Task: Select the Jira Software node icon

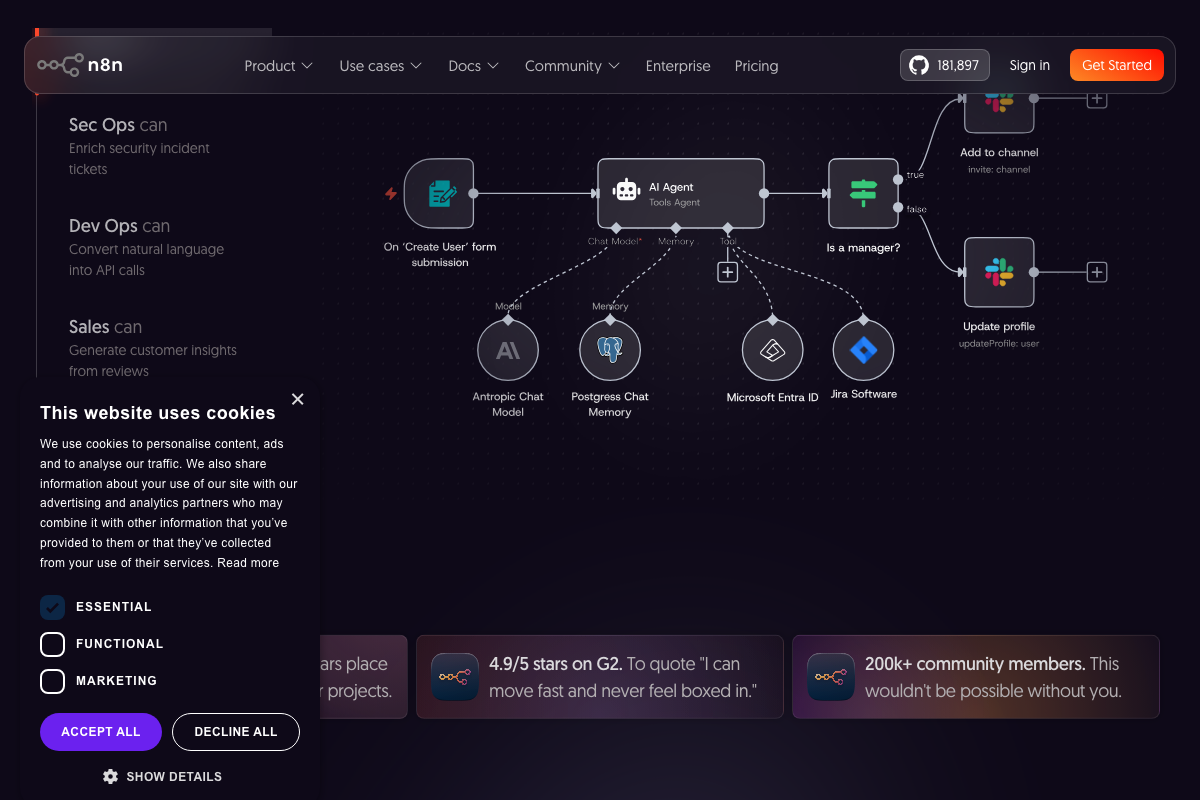Action: tap(863, 350)
